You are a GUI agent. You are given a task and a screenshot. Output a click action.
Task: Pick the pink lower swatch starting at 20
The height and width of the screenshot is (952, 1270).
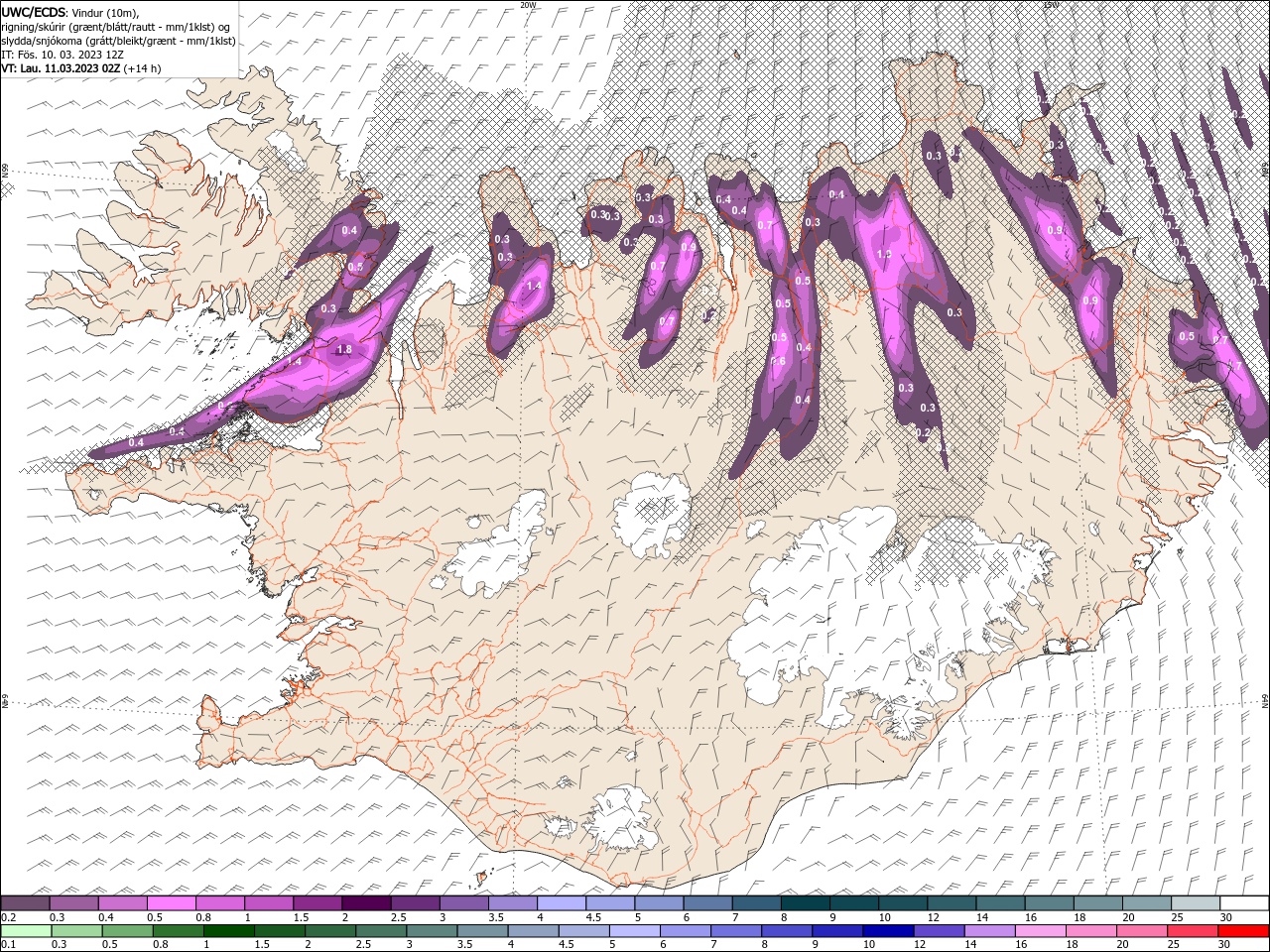pyautogui.click(x=1141, y=931)
